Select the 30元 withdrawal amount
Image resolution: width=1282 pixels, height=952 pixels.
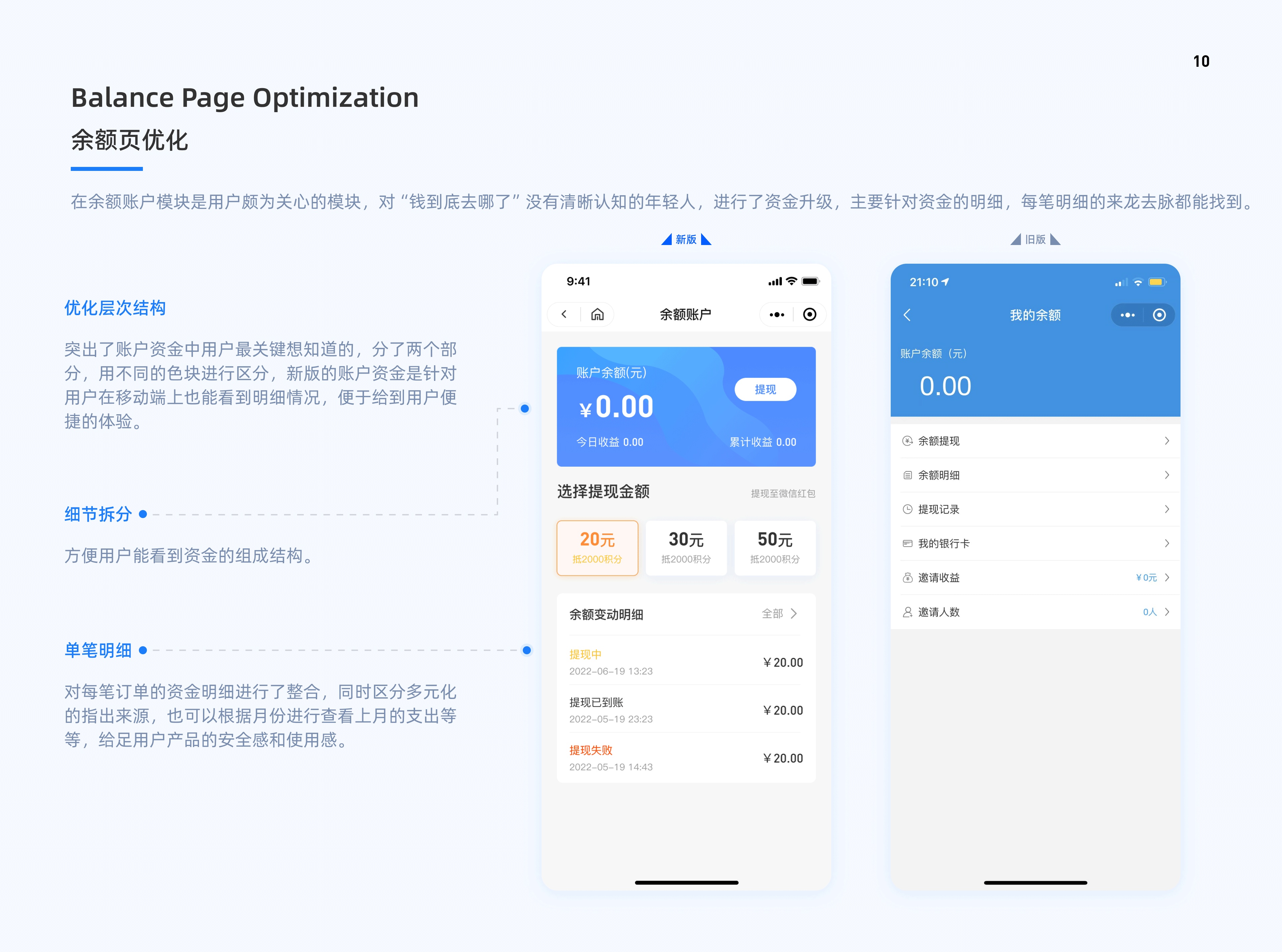(686, 547)
